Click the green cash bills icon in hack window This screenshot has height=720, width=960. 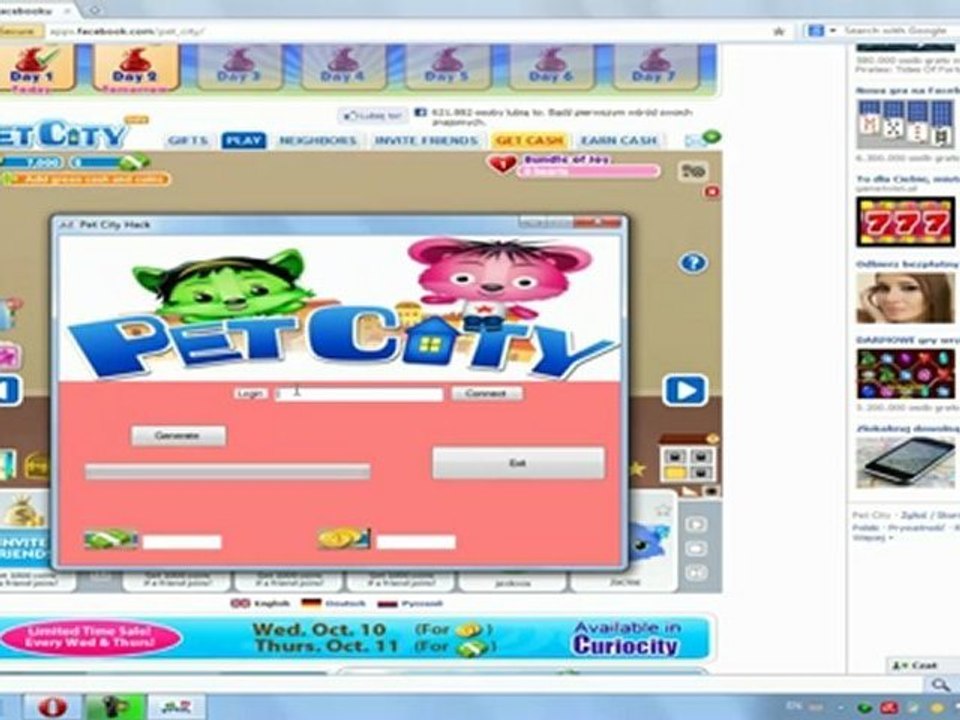point(110,539)
